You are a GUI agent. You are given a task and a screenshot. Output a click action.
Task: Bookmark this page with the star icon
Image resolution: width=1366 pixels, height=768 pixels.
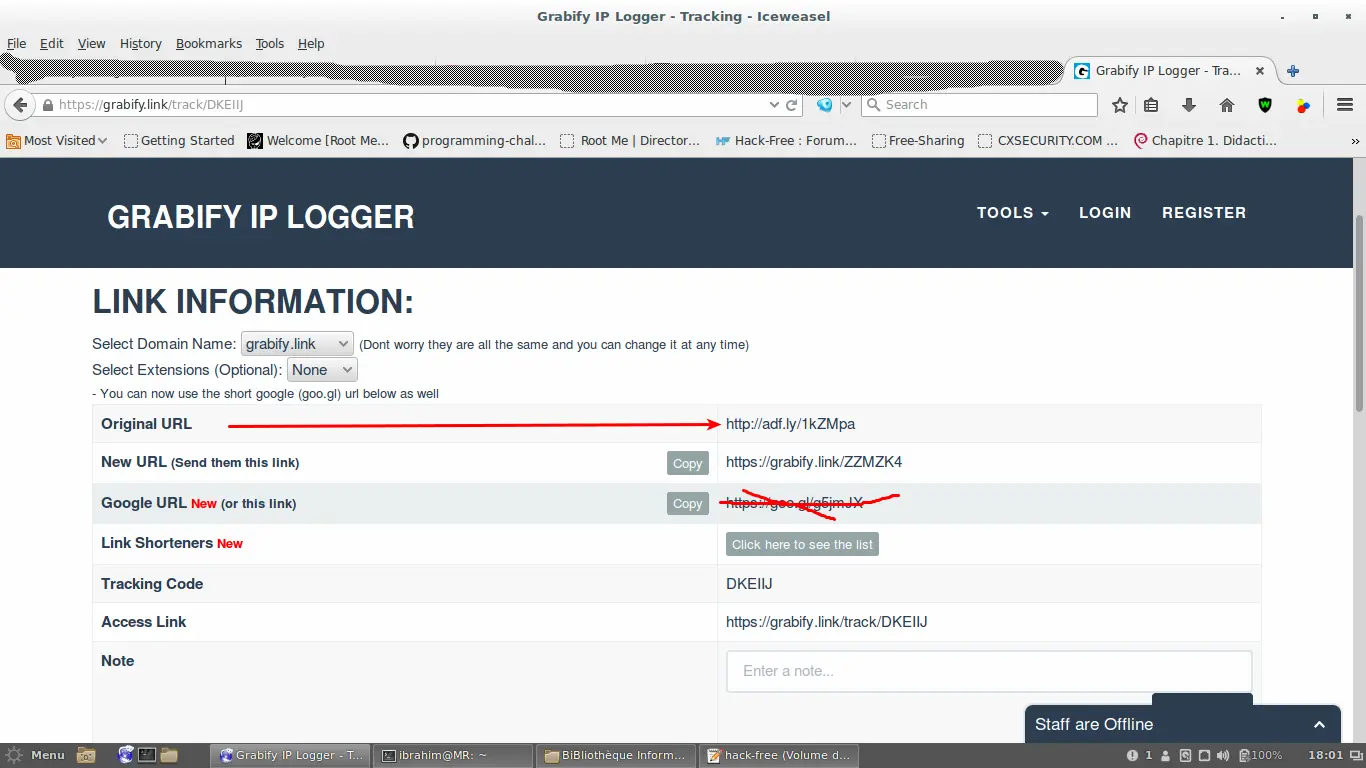(1119, 104)
